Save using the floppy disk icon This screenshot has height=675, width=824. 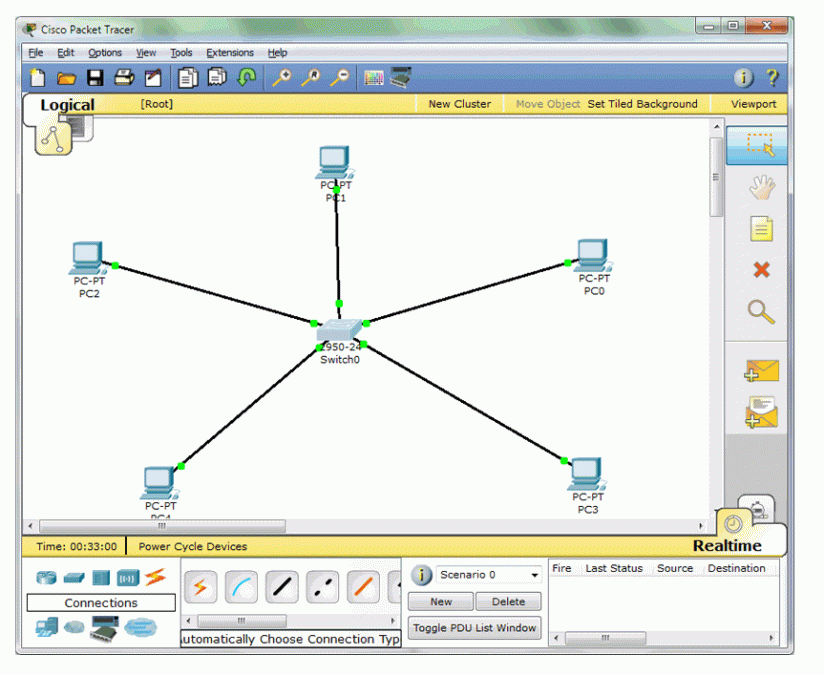(95, 78)
